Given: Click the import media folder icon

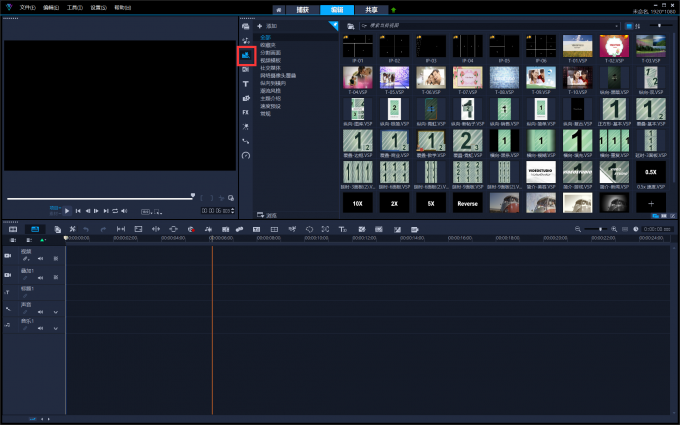Looking at the screenshot, I should [x=350, y=26].
